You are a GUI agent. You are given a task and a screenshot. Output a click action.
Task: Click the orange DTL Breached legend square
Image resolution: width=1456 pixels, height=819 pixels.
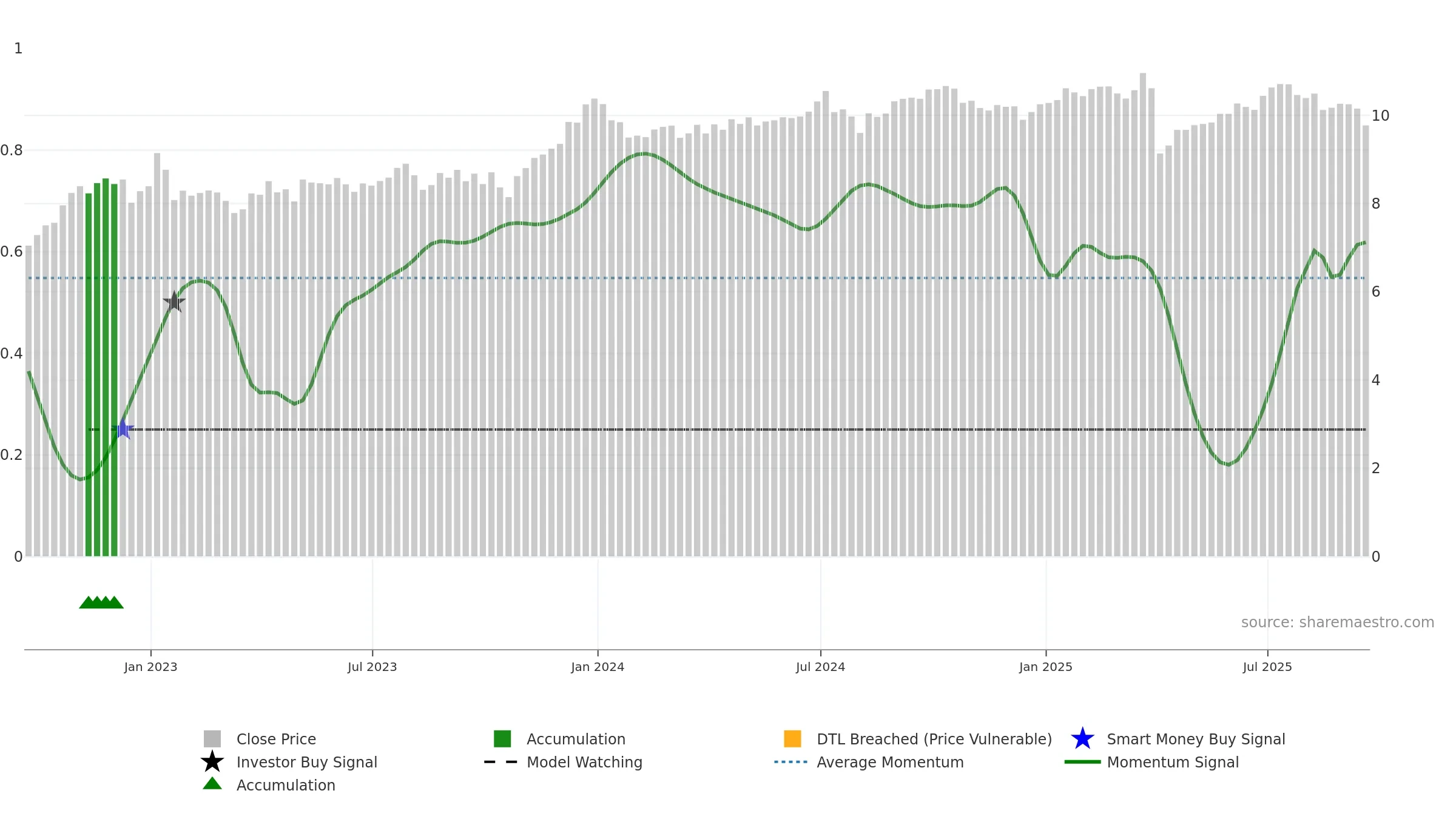[792, 738]
